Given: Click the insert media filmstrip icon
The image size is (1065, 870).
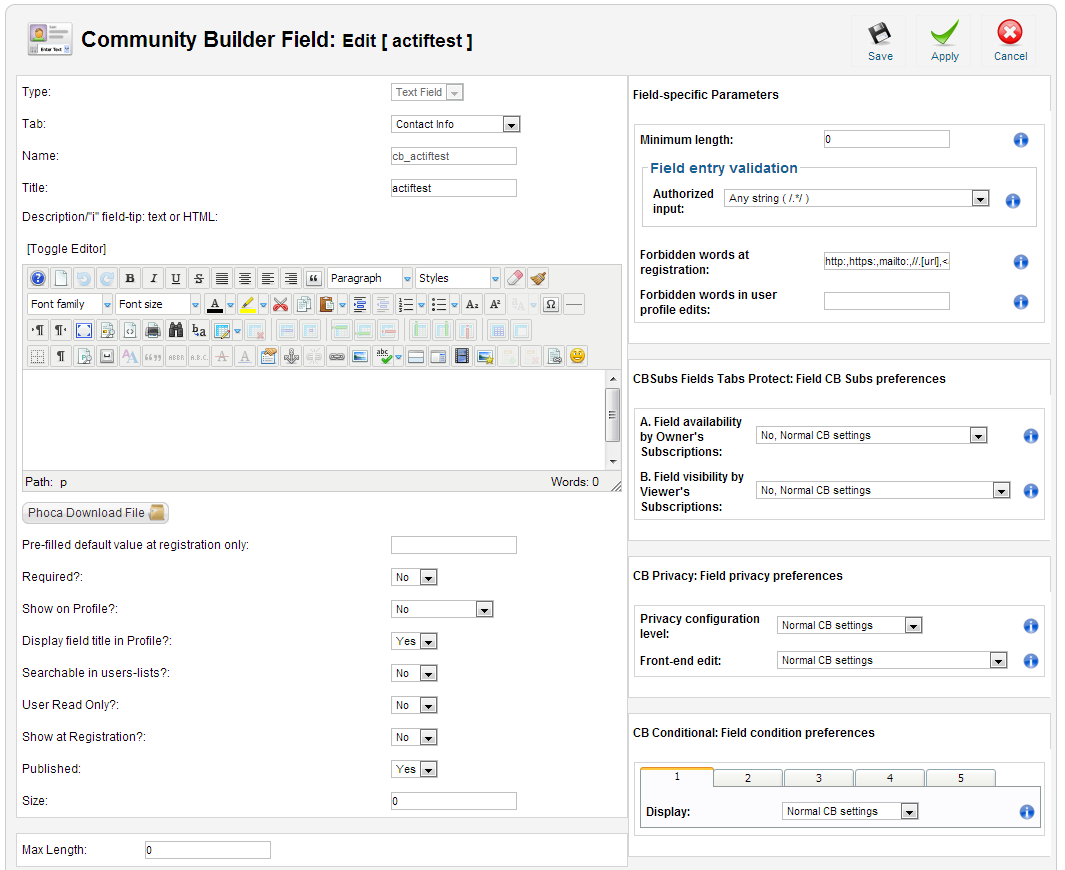Looking at the screenshot, I should pos(462,356).
